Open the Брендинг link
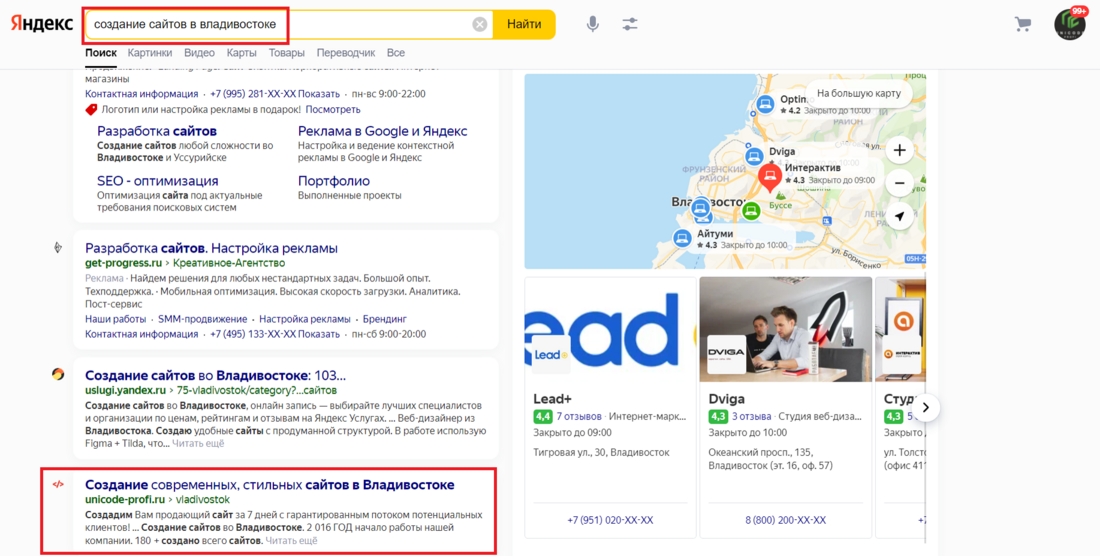Viewport: 1100px width, 556px height. click(x=385, y=319)
